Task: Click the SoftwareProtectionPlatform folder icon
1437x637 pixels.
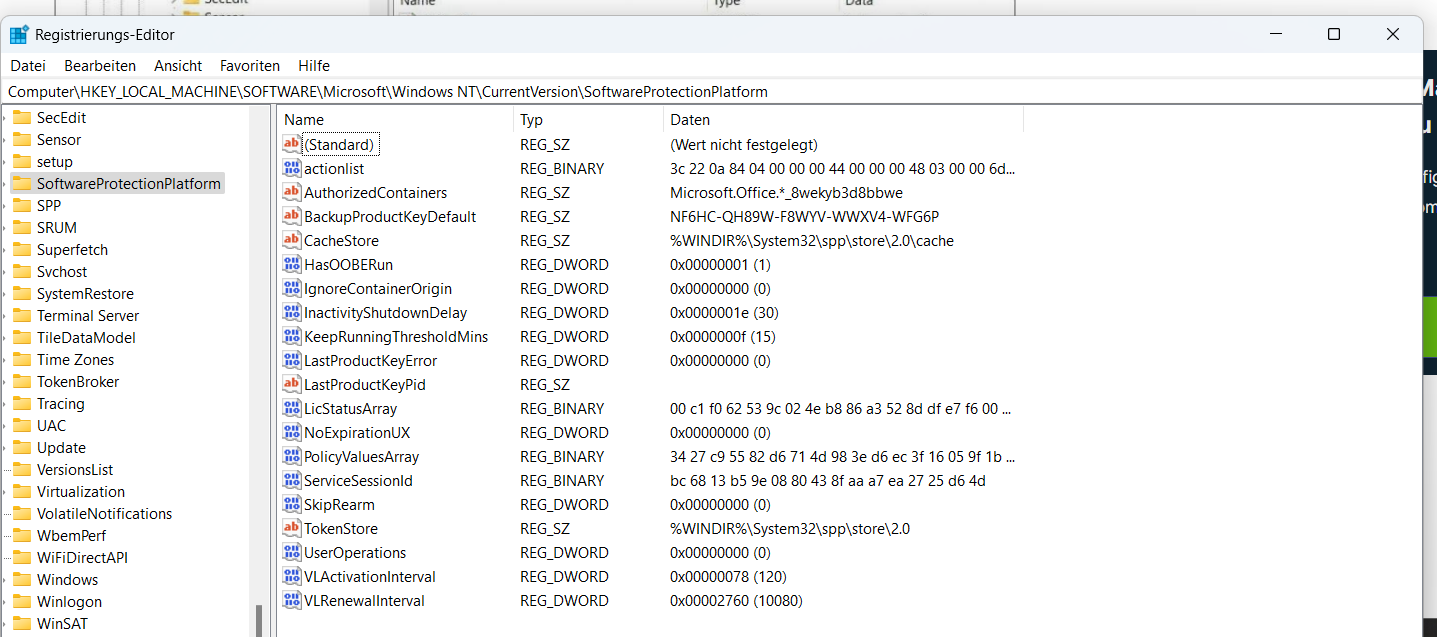Action: click(x=22, y=184)
